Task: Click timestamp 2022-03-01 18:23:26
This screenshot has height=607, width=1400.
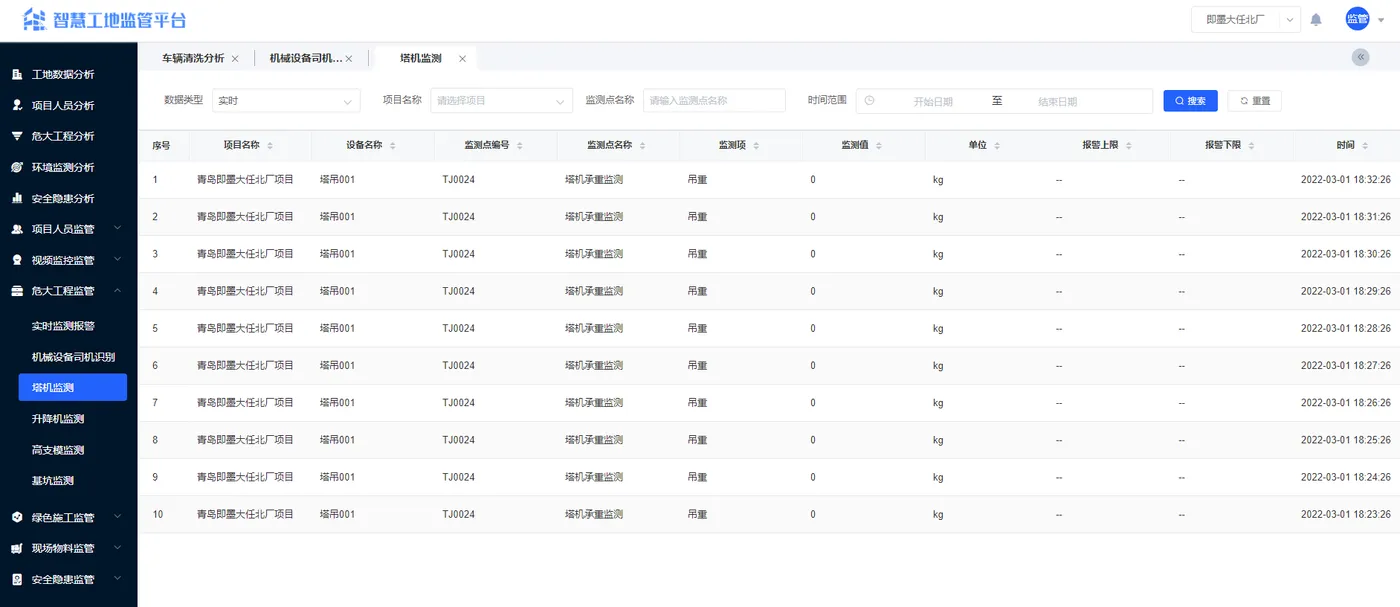Action: [1346, 515]
